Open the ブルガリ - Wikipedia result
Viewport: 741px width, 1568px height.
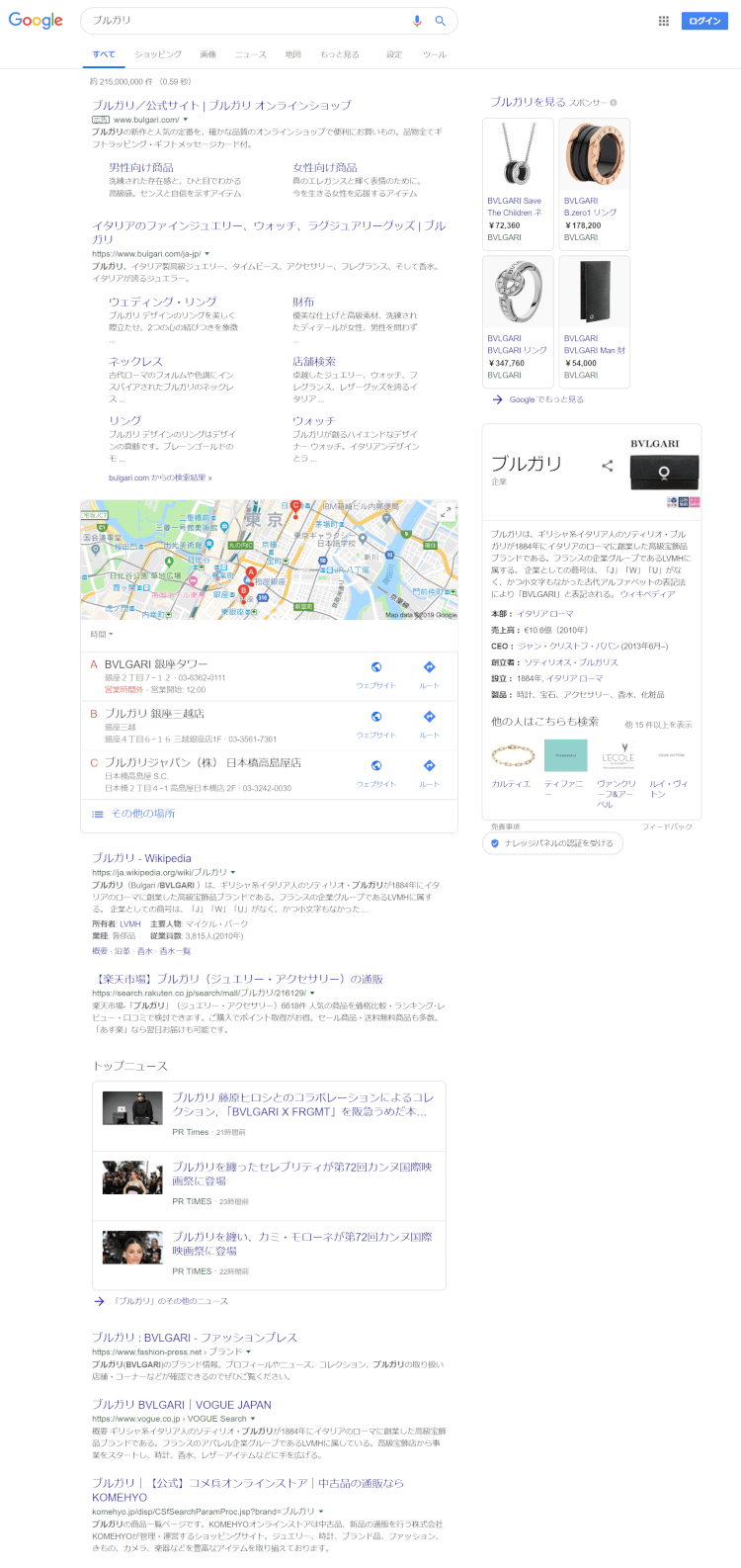[142, 858]
